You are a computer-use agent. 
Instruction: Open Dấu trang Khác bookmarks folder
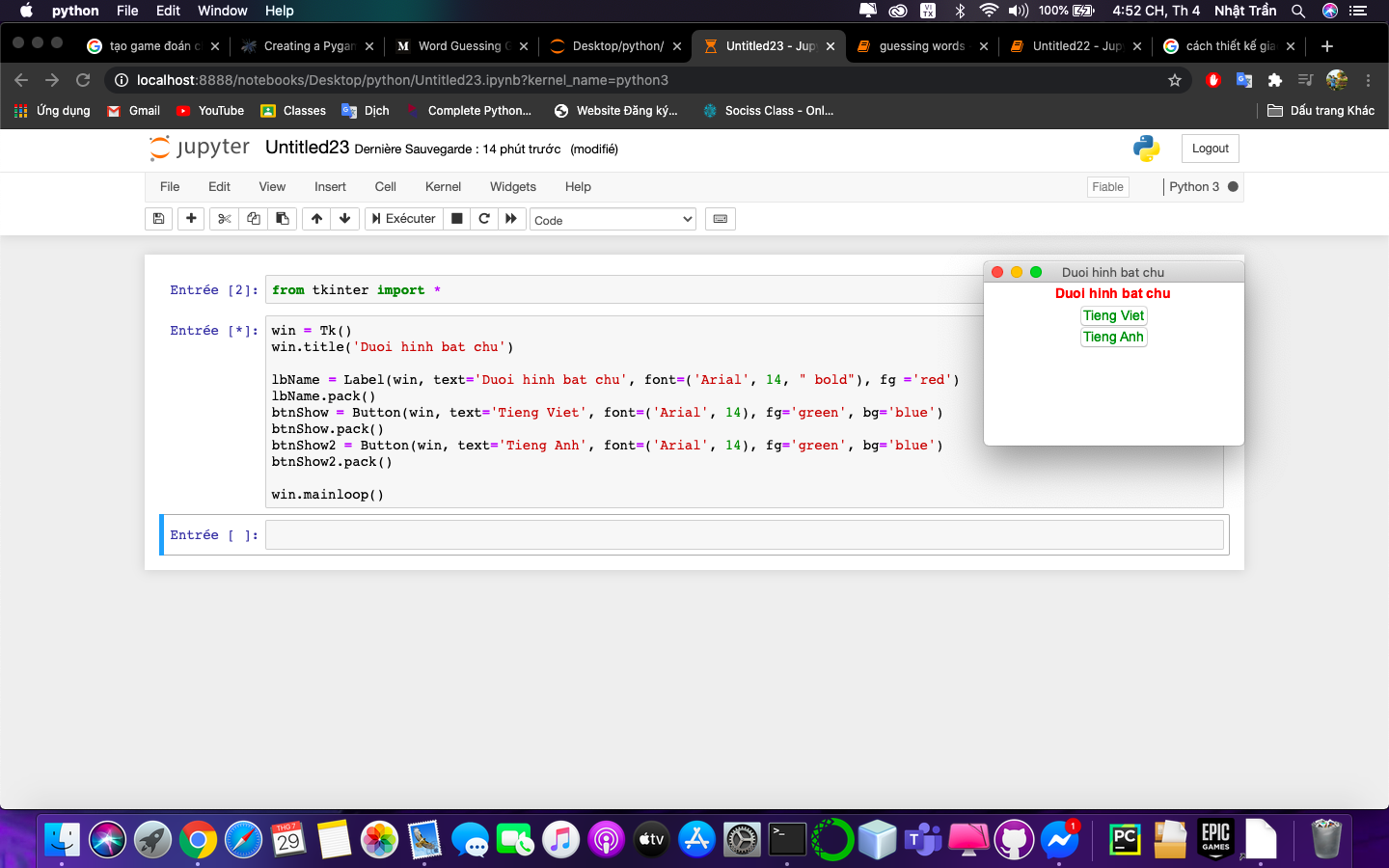pos(1321,111)
